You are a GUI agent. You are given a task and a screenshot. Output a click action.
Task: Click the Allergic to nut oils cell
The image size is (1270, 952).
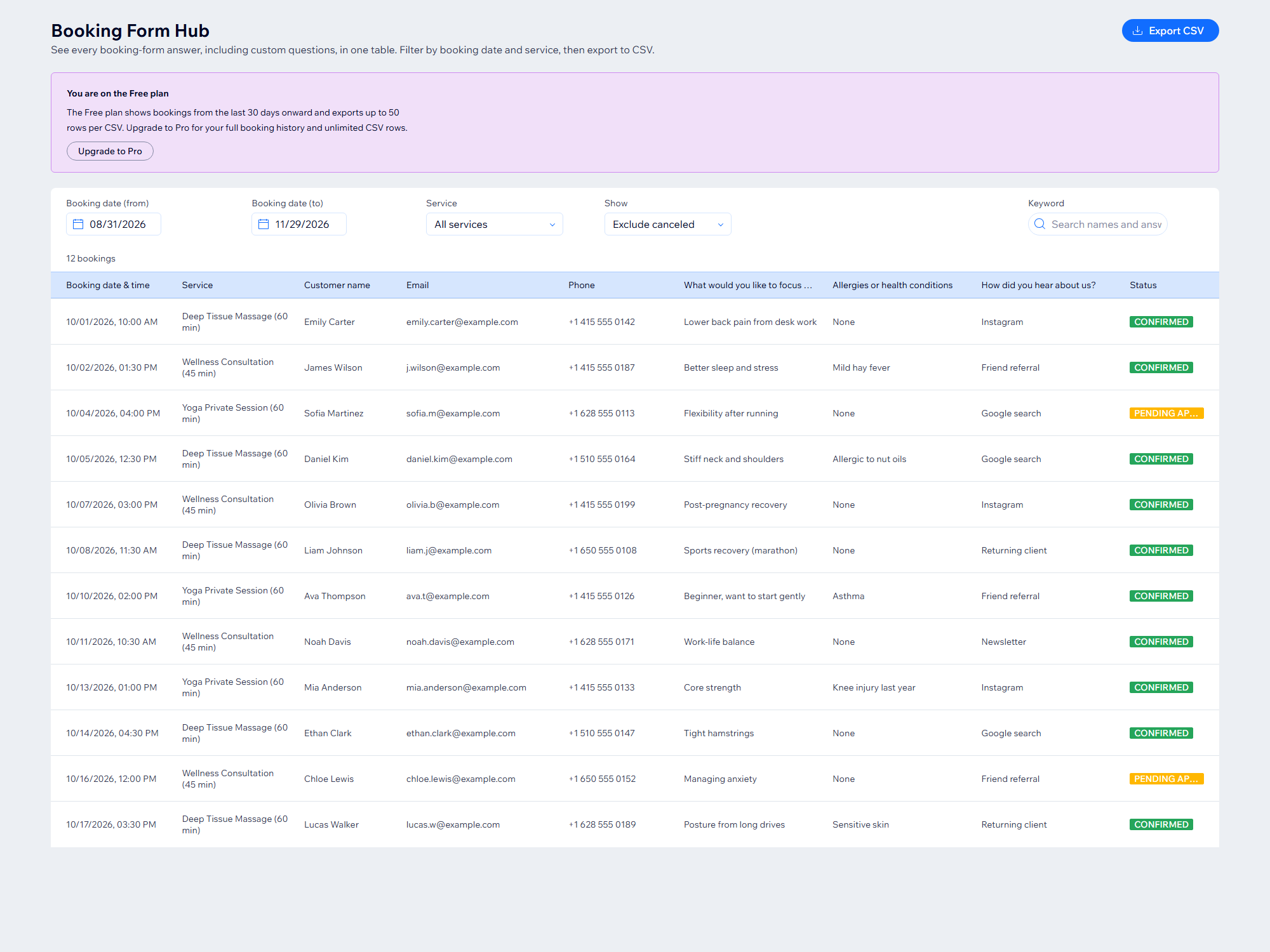(x=869, y=459)
